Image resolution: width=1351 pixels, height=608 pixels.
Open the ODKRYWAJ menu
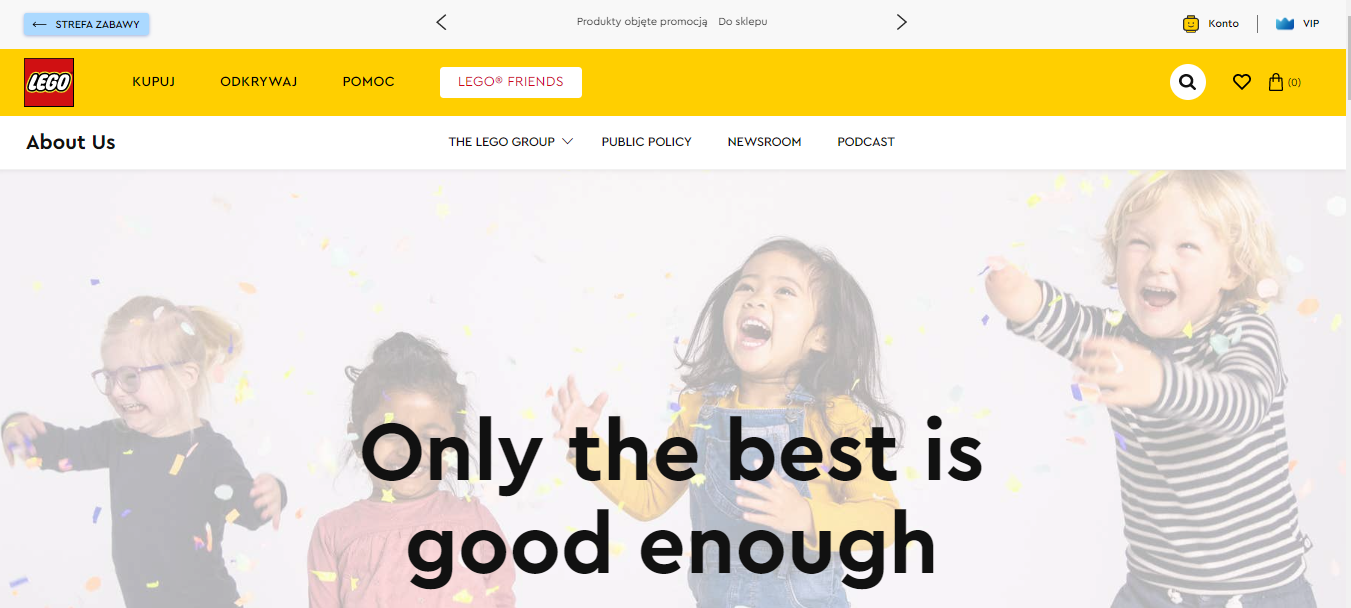(259, 82)
